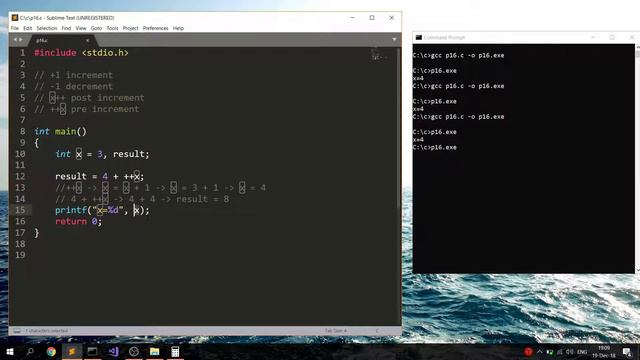Click 'main()' function name on line 8
This screenshot has width=640, height=360.
pos(71,131)
